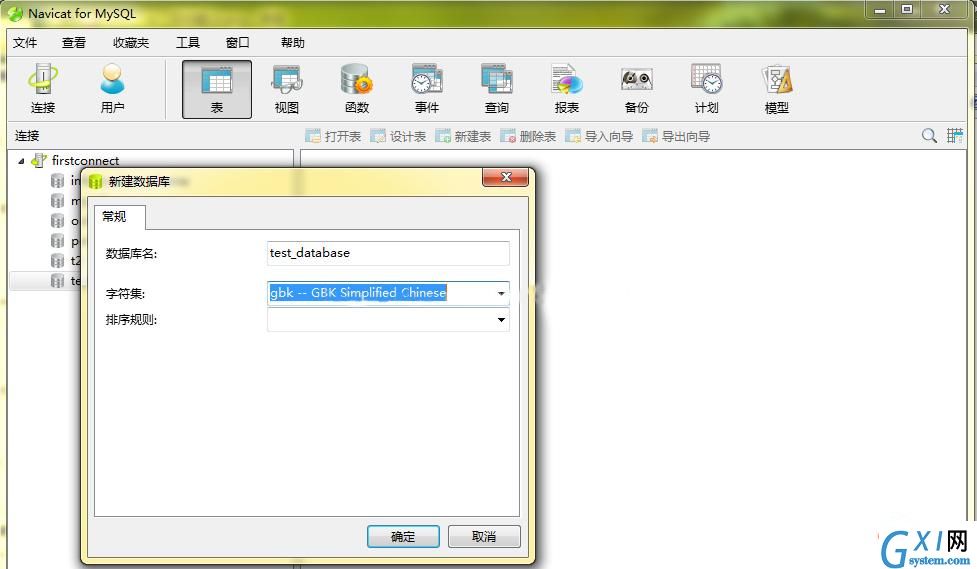Click 取消 (Cancel) in the dialog
Screen dimensions: 977x569
pyautogui.click(x=484, y=537)
